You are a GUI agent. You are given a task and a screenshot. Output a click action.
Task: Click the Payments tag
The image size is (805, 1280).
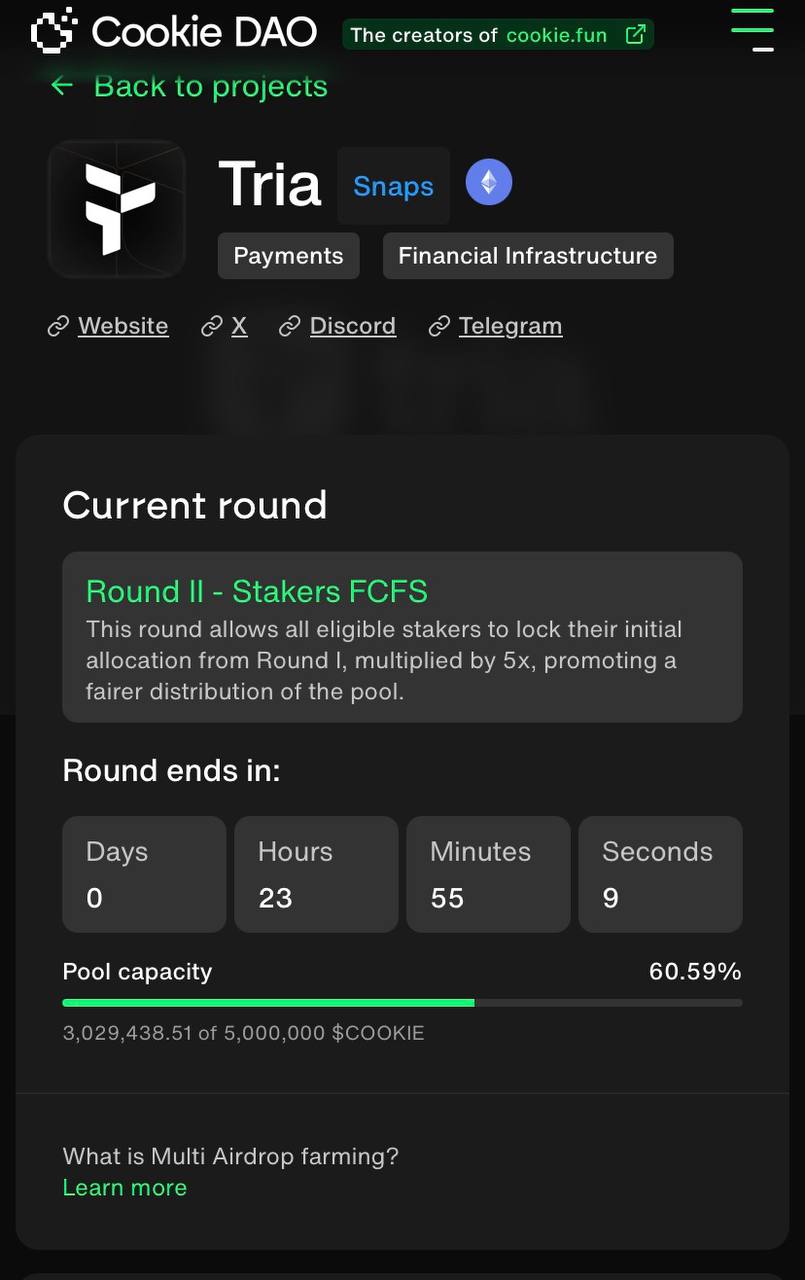[x=288, y=256]
